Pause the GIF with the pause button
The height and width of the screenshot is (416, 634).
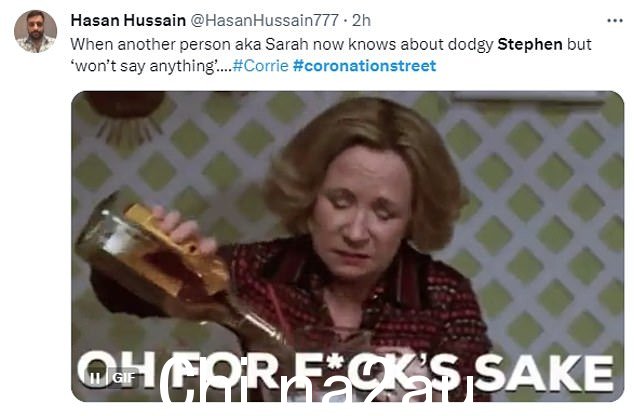pos(95,378)
